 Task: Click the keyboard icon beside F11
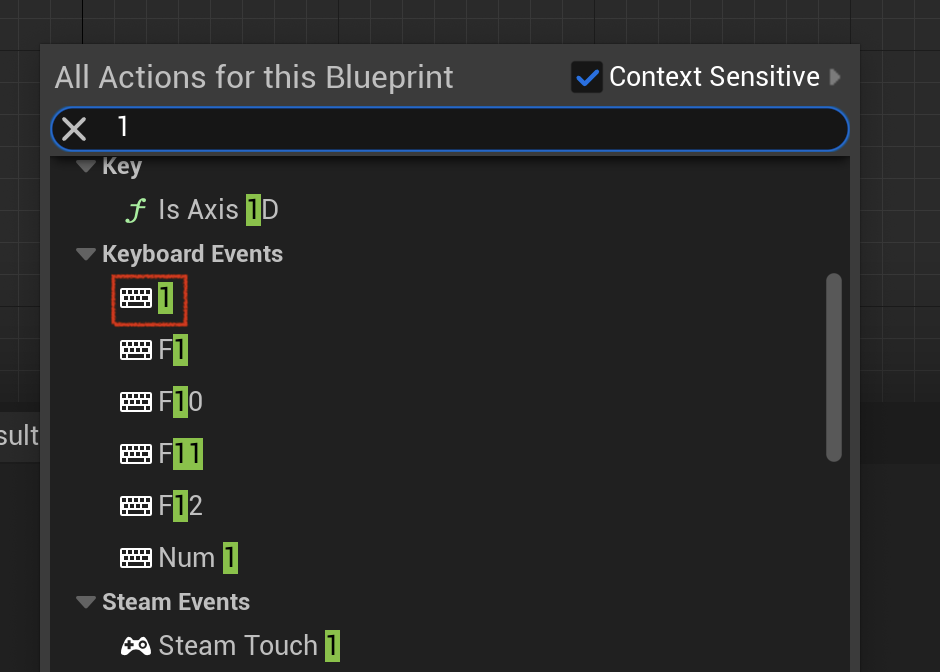point(136,454)
